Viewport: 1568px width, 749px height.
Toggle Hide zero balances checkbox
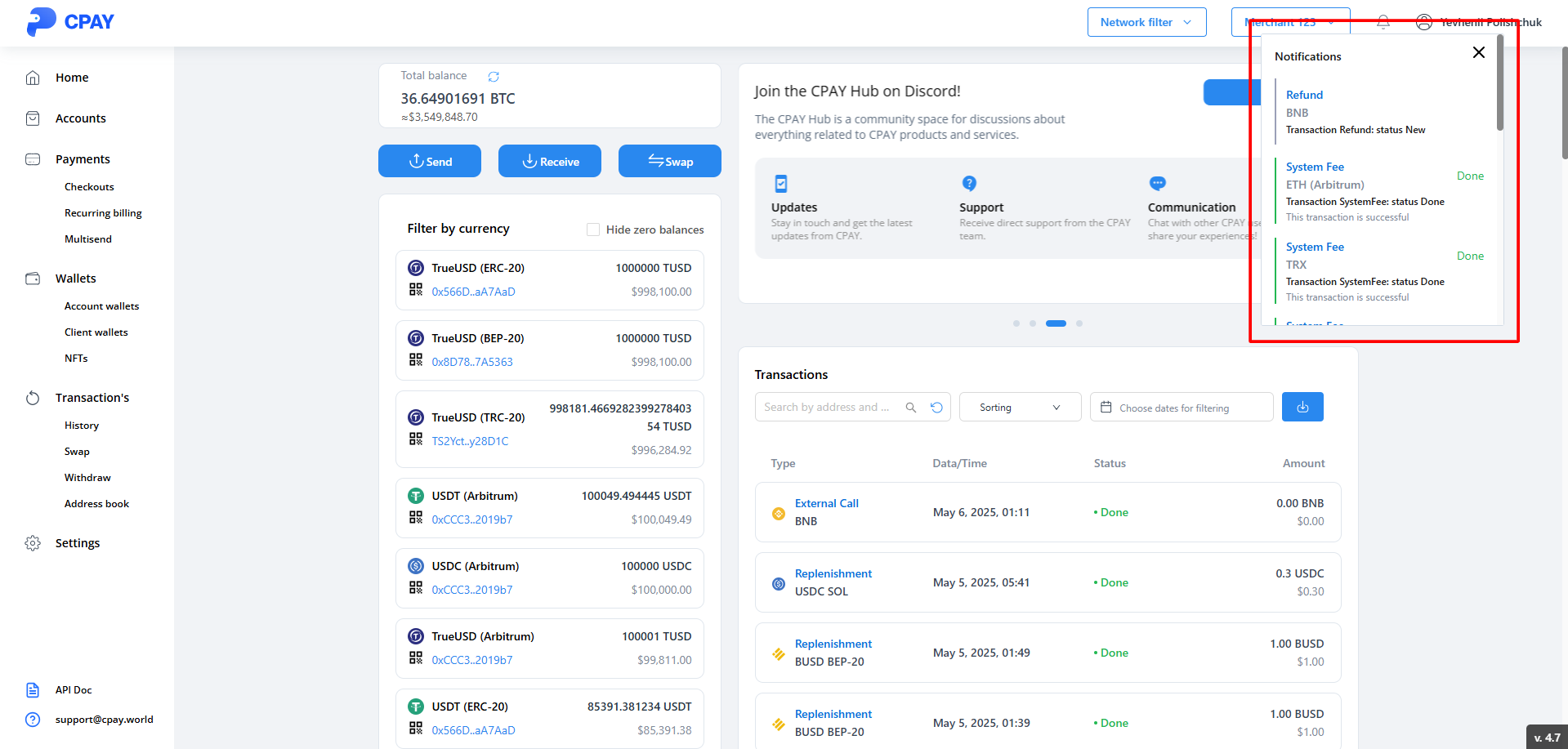click(x=593, y=230)
